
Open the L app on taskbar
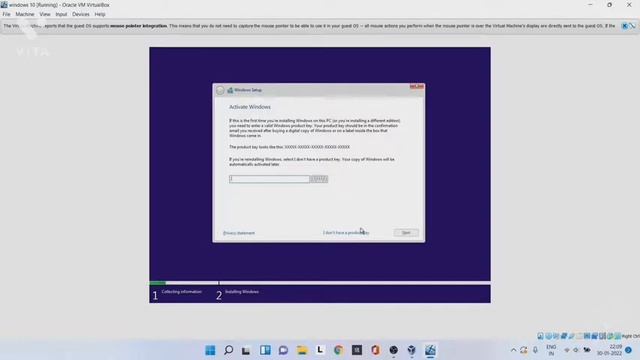pos(320,350)
